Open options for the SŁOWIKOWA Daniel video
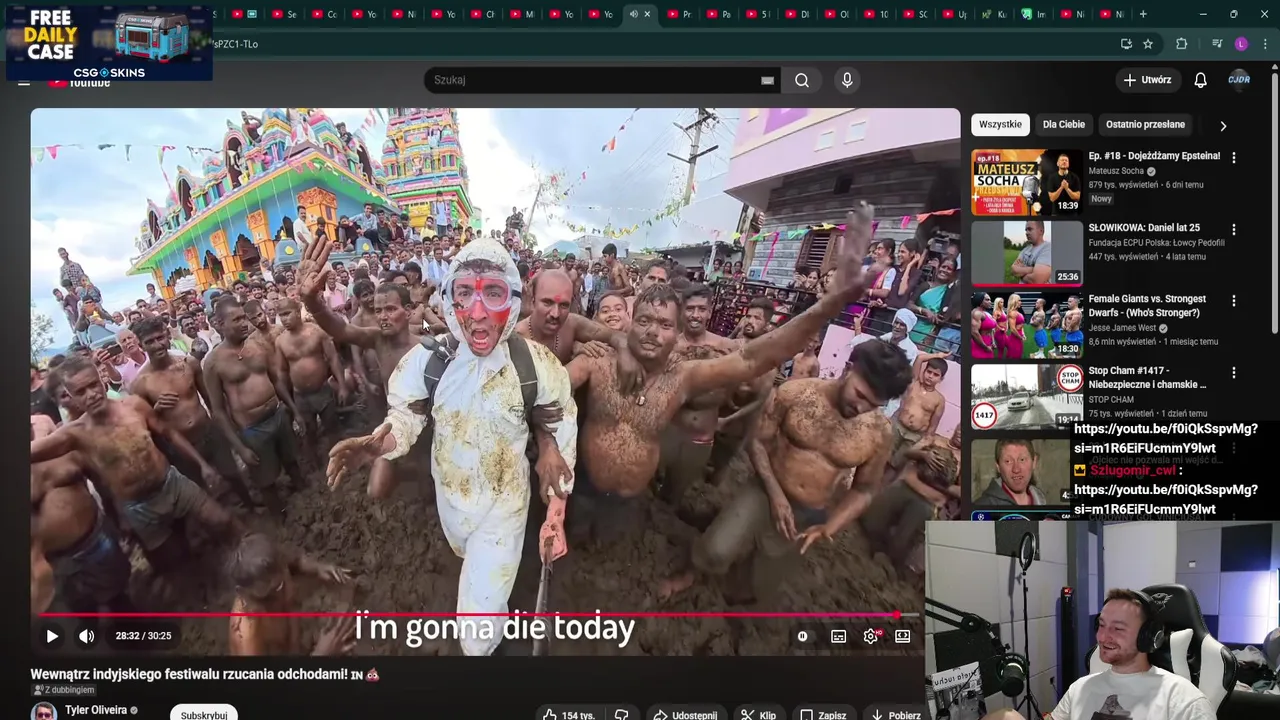 click(1233, 230)
